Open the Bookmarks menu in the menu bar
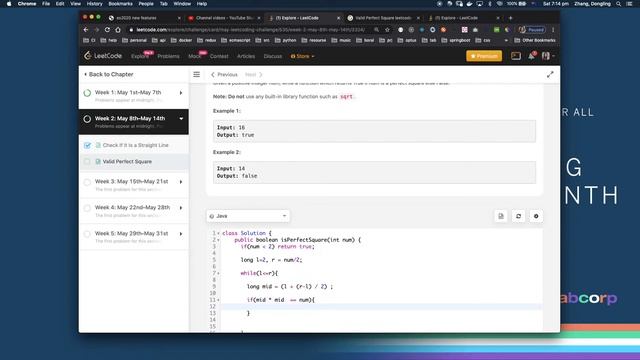 [x=120, y=4]
